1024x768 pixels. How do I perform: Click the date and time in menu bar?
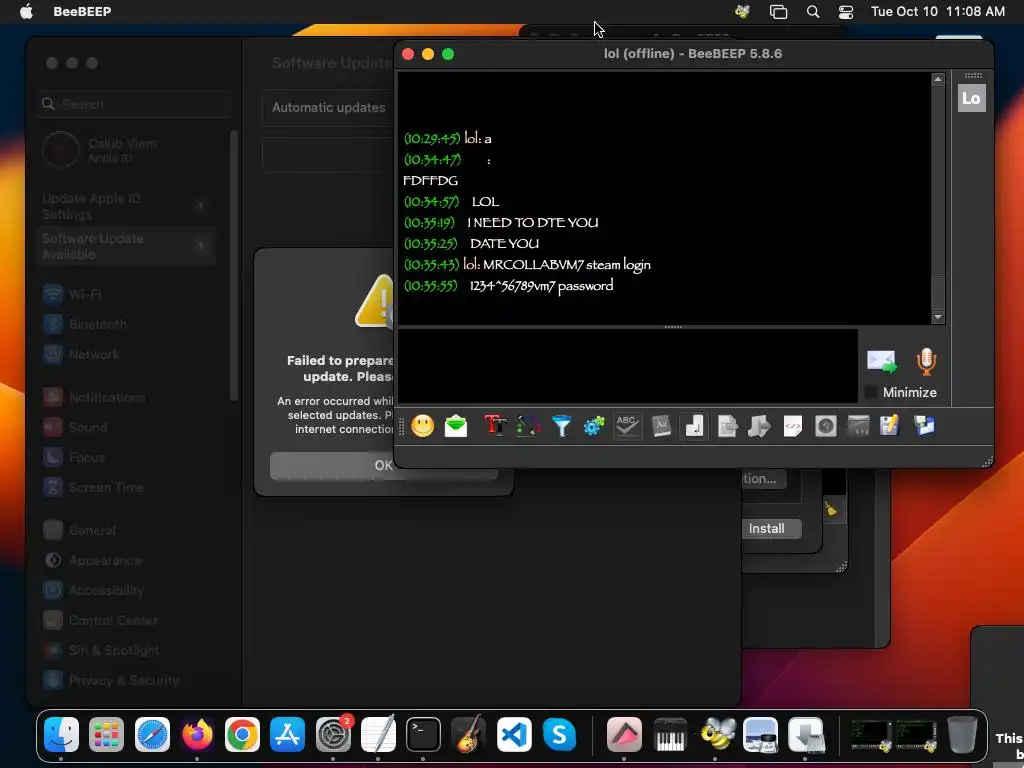pos(938,11)
